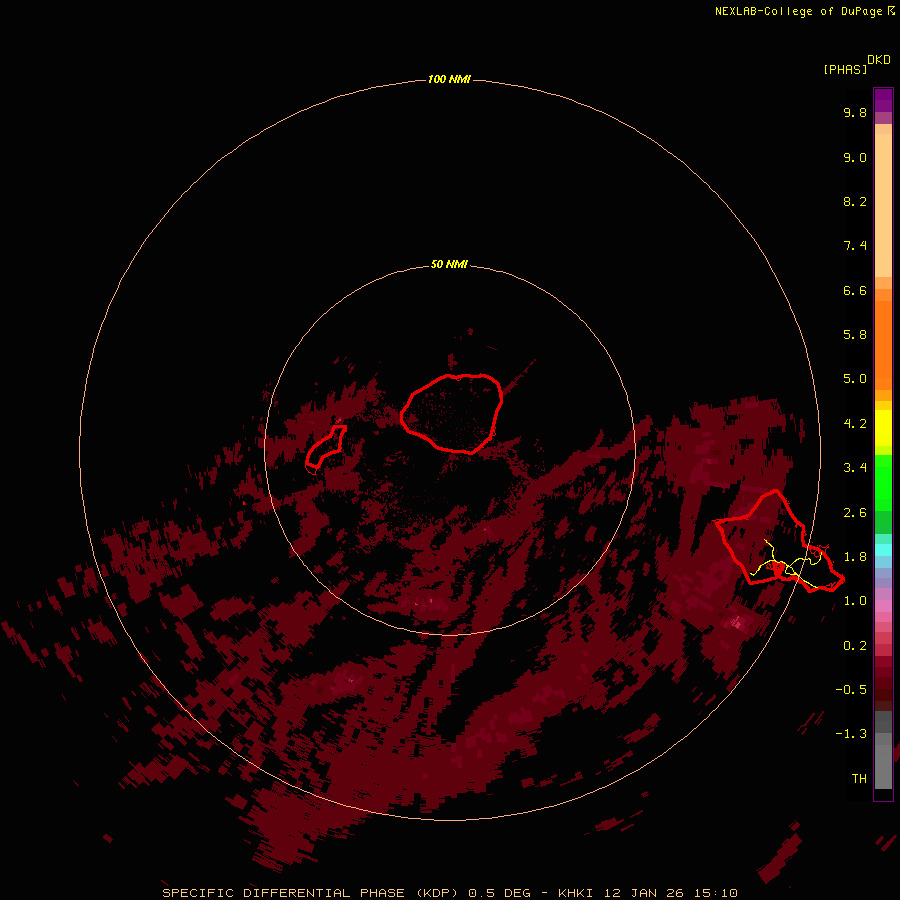
Task: Click the DKD label above the color bar
Action: pyautogui.click(x=879, y=60)
